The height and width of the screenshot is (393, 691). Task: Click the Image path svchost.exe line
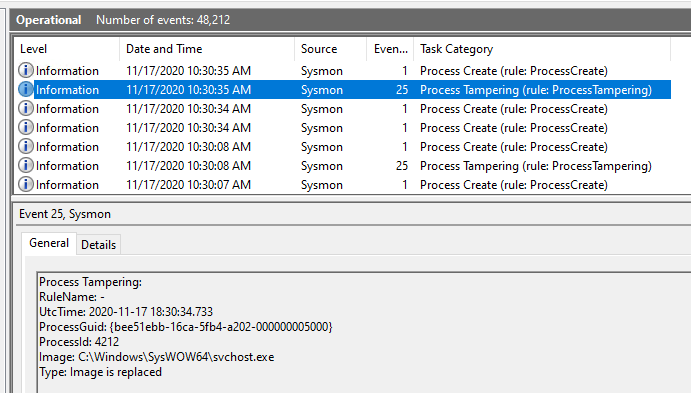pyautogui.click(x=156, y=357)
